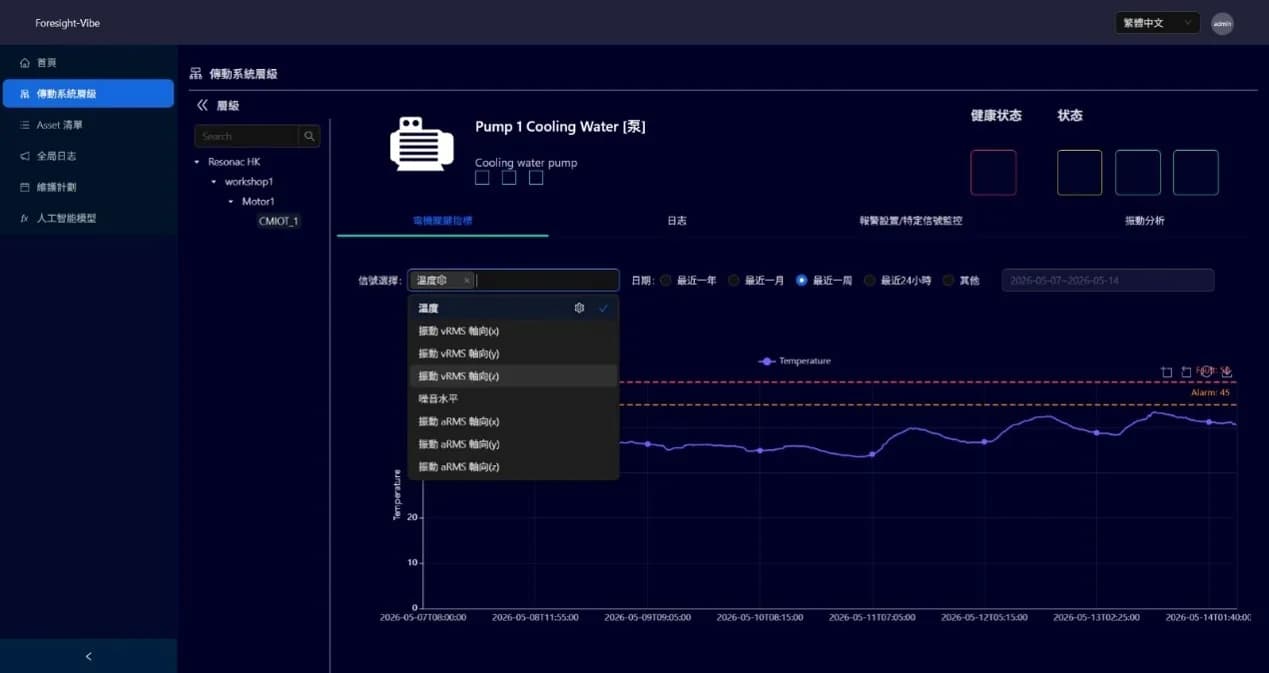
Task: Open the 繁體中文 language dropdown
Action: tap(1157, 23)
